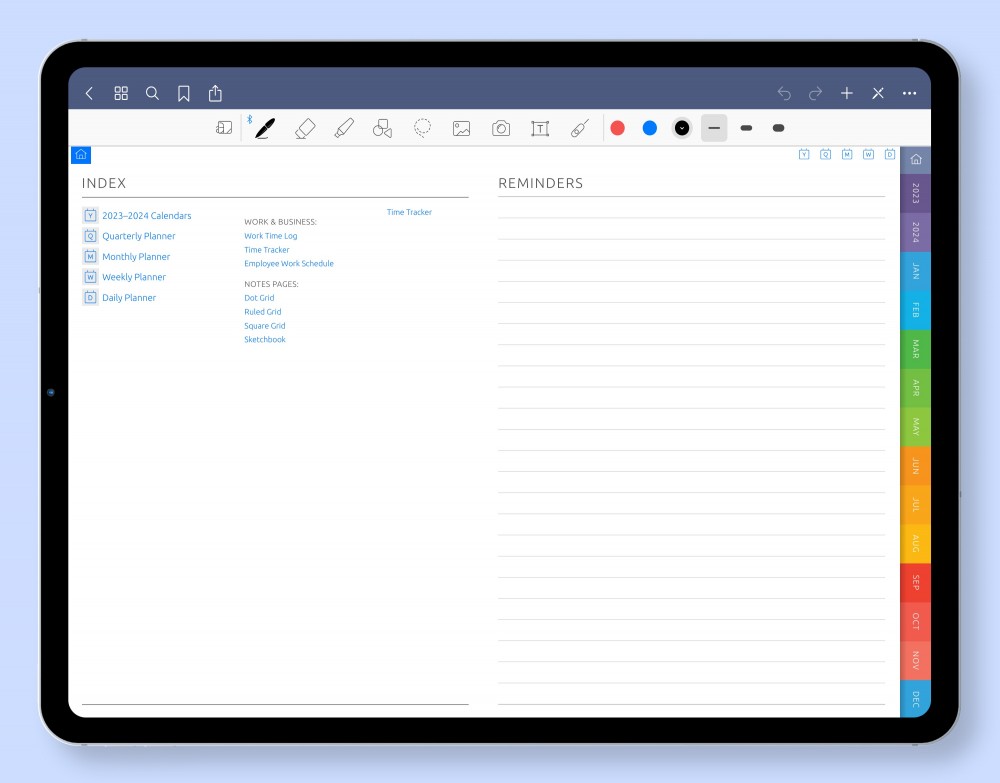This screenshot has width=1000, height=783.
Task: Add a new page with plus icon
Action: click(846, 94)
